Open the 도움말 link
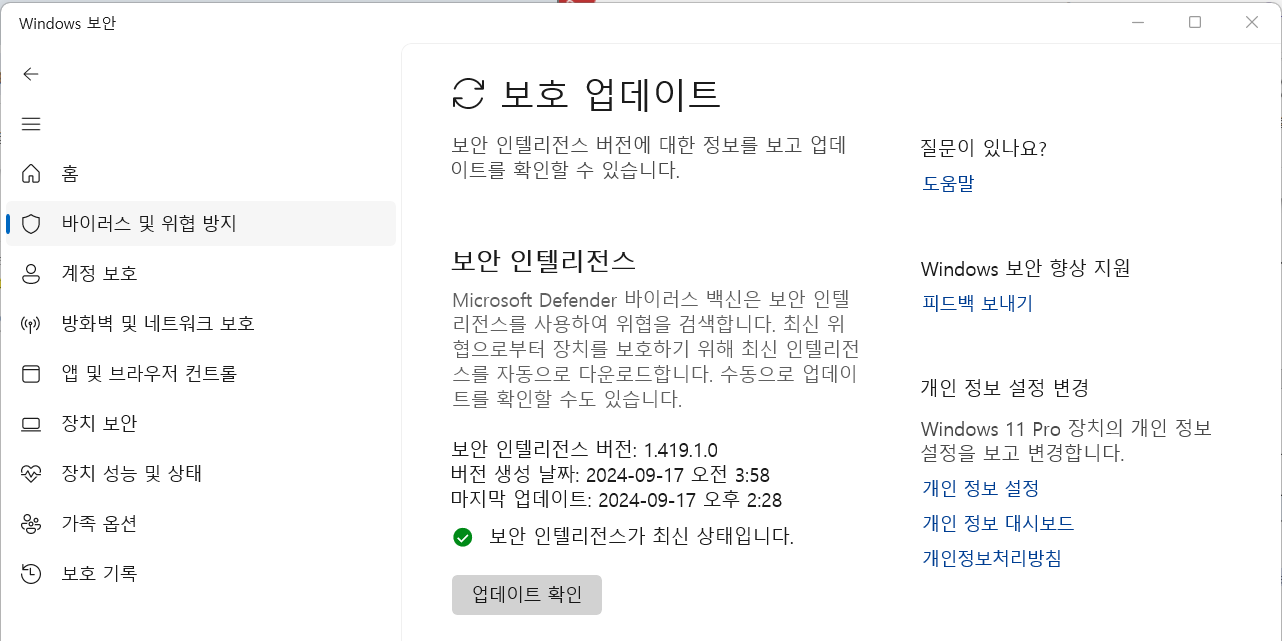 tap(948, 183)
